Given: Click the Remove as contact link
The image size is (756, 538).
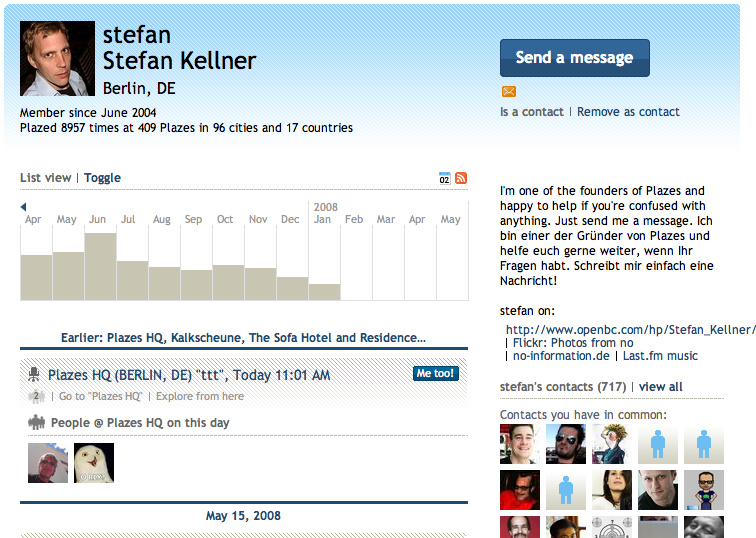Looking at the screenshot, I should pyautogui.click(x=628, y=112).
